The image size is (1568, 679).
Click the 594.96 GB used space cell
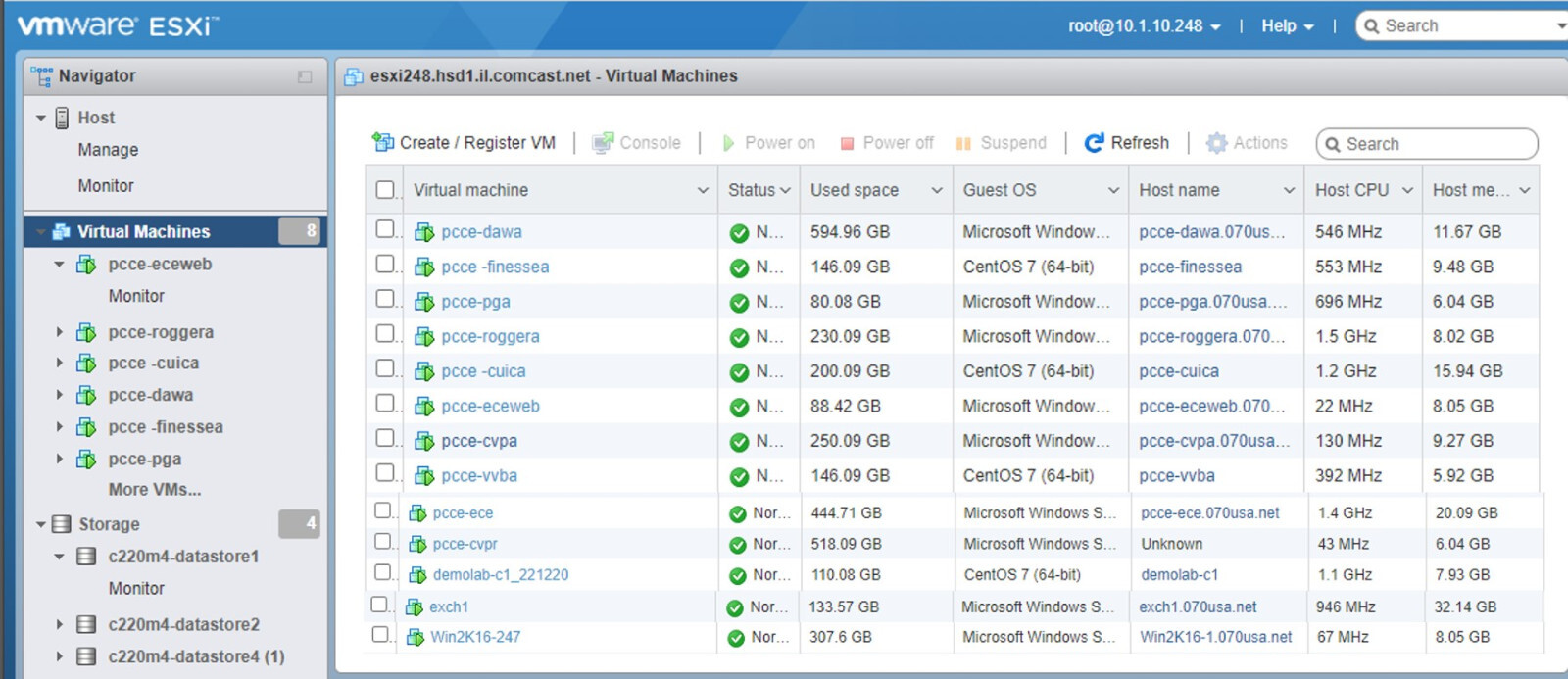coord(850,232)
